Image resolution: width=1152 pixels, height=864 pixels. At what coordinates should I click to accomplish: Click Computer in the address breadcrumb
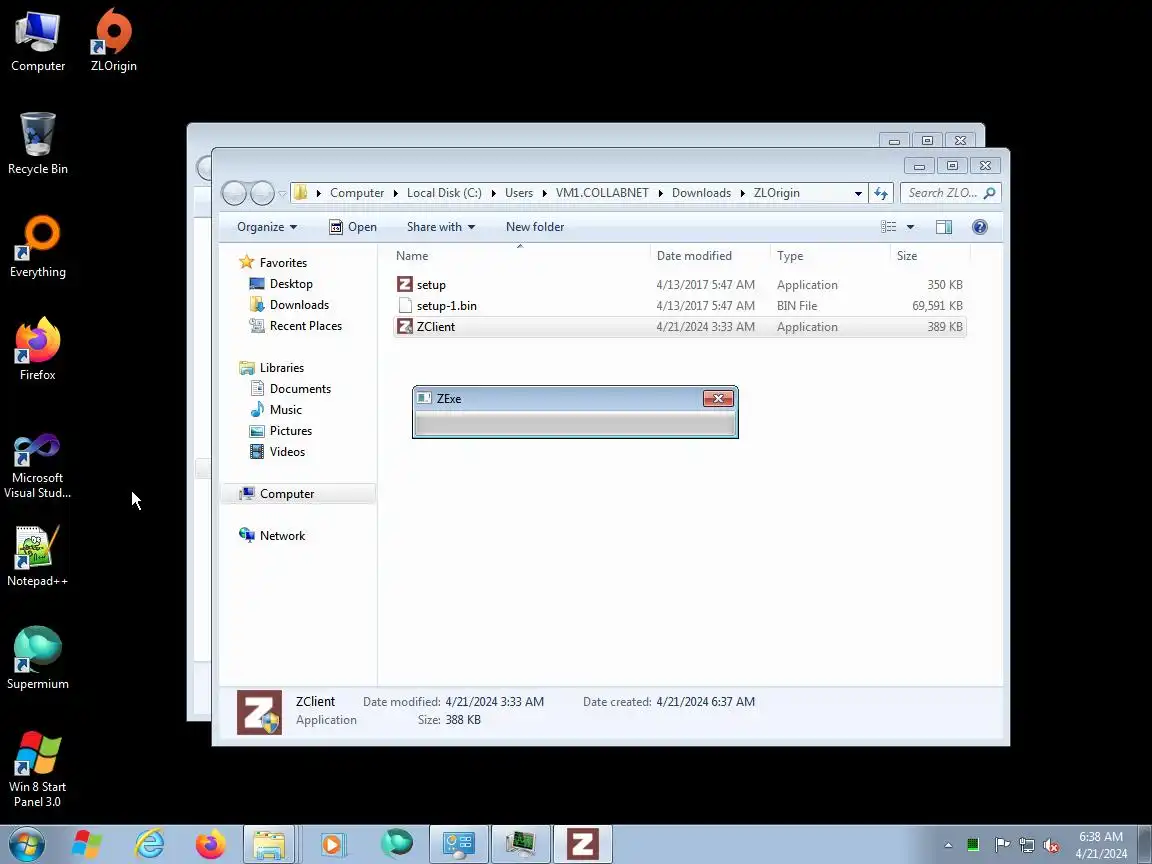pos(356,193)
